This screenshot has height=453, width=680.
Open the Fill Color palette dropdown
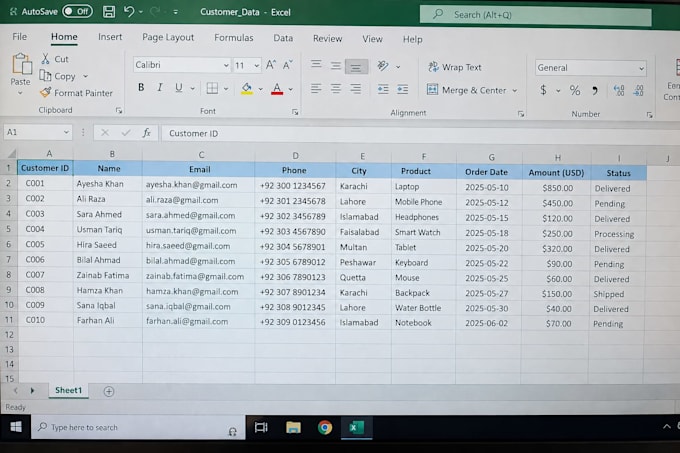click(261, 89)
